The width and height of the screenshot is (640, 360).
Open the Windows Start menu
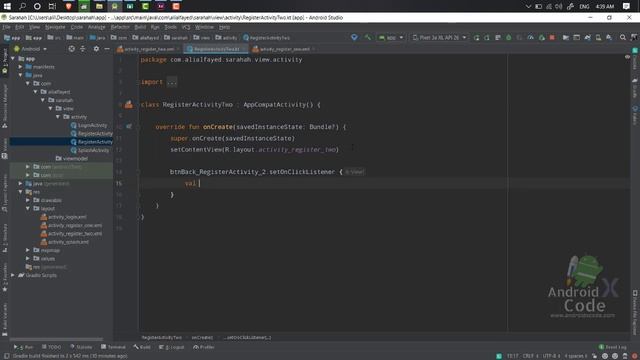pyautogui.click(x=7, y=6)
